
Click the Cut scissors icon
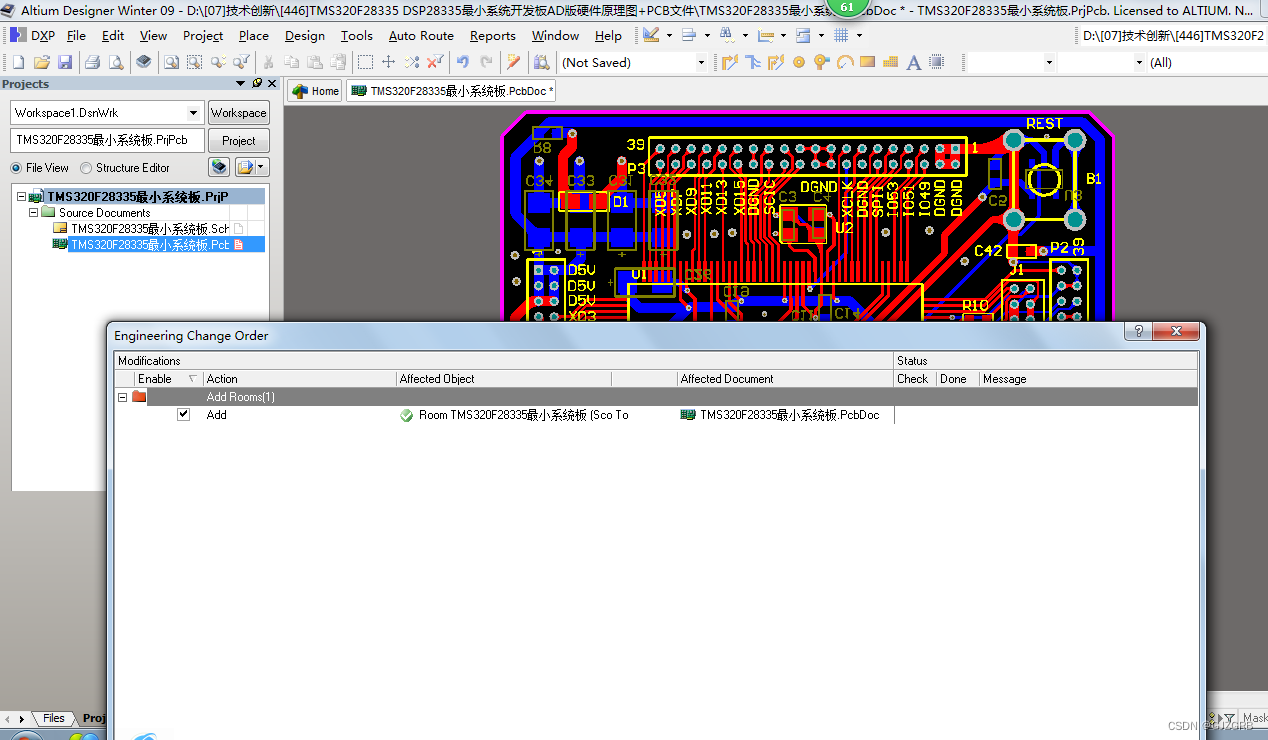[268, 62]
